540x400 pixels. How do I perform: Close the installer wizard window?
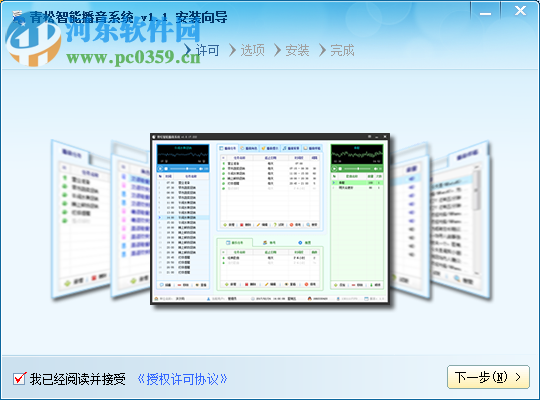coord(520,11)
